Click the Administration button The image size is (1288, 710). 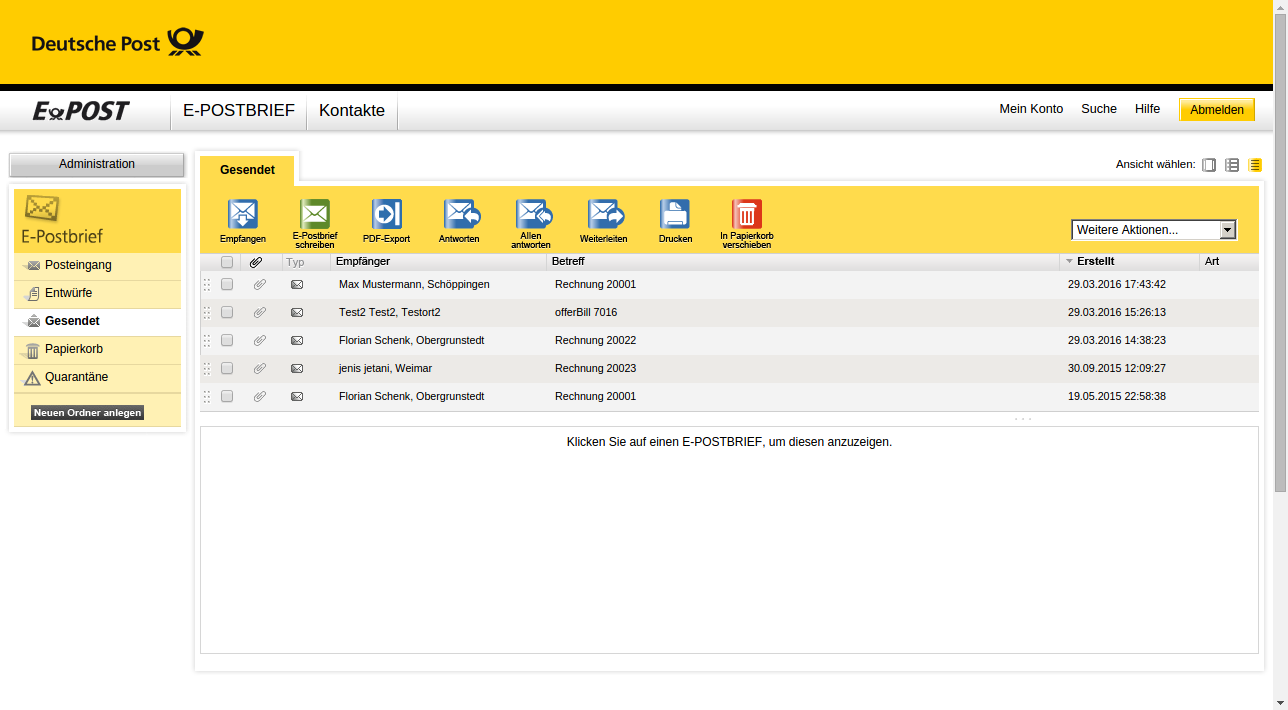click(97, 164)
